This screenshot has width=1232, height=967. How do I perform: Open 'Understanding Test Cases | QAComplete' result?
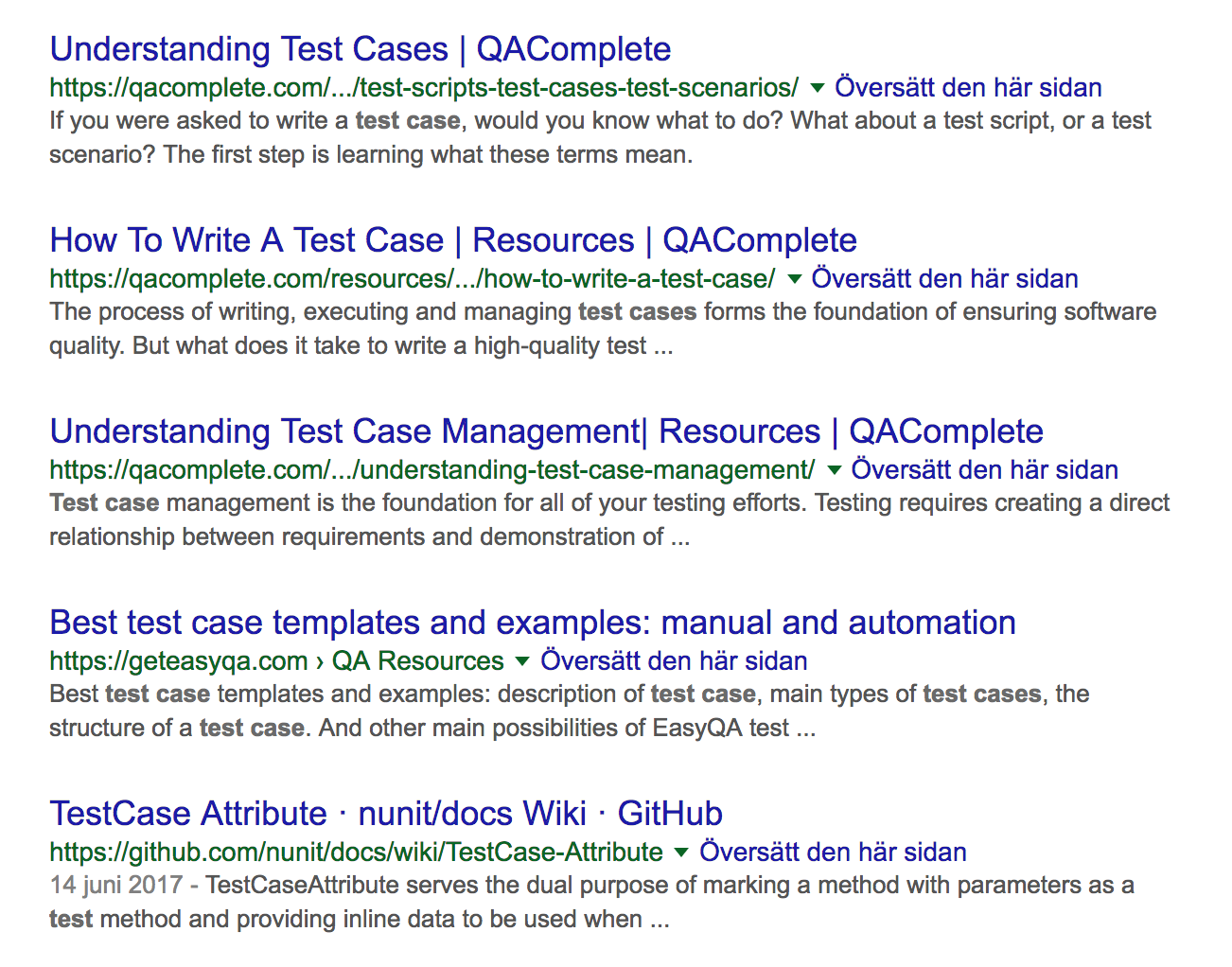coord(361,49)
